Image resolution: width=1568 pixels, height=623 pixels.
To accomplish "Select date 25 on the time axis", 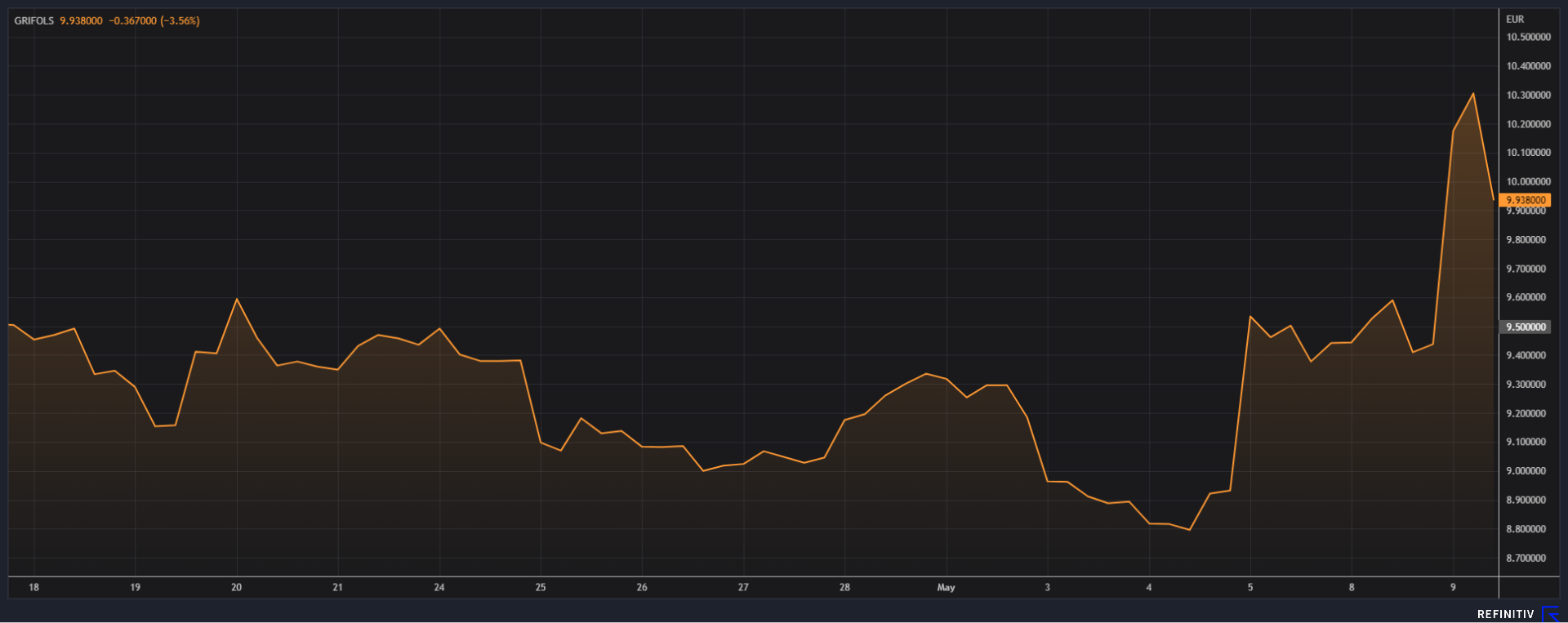I will point(541,587).
